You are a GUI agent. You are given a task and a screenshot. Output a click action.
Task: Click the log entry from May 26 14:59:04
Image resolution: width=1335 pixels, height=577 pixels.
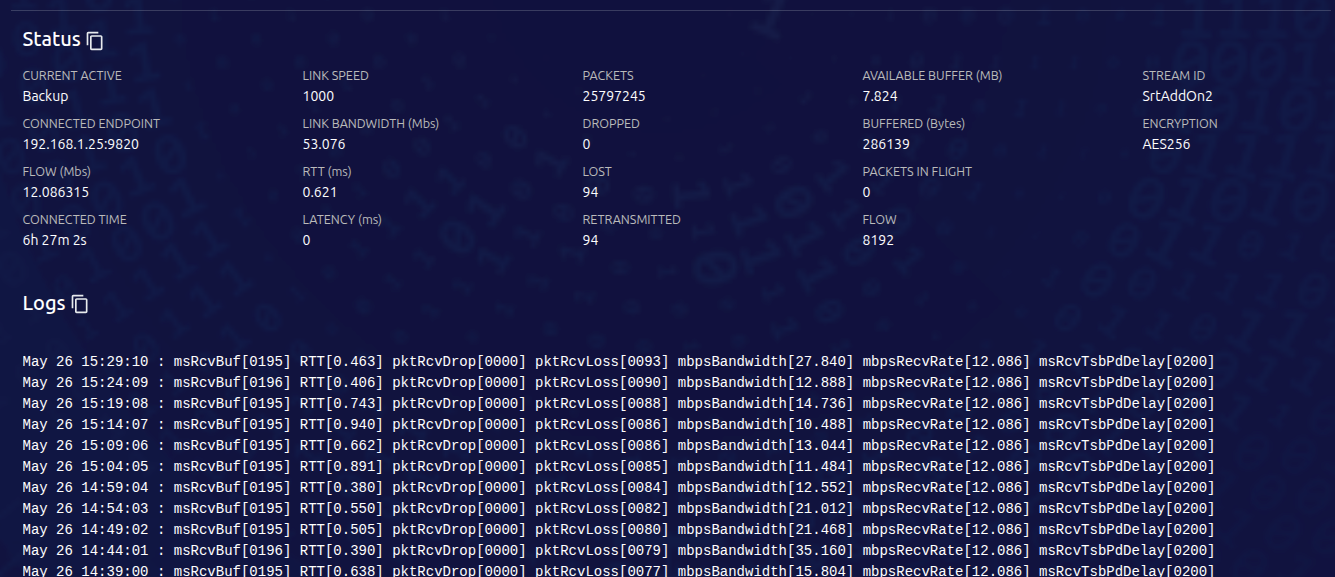(x=618, y=487)
